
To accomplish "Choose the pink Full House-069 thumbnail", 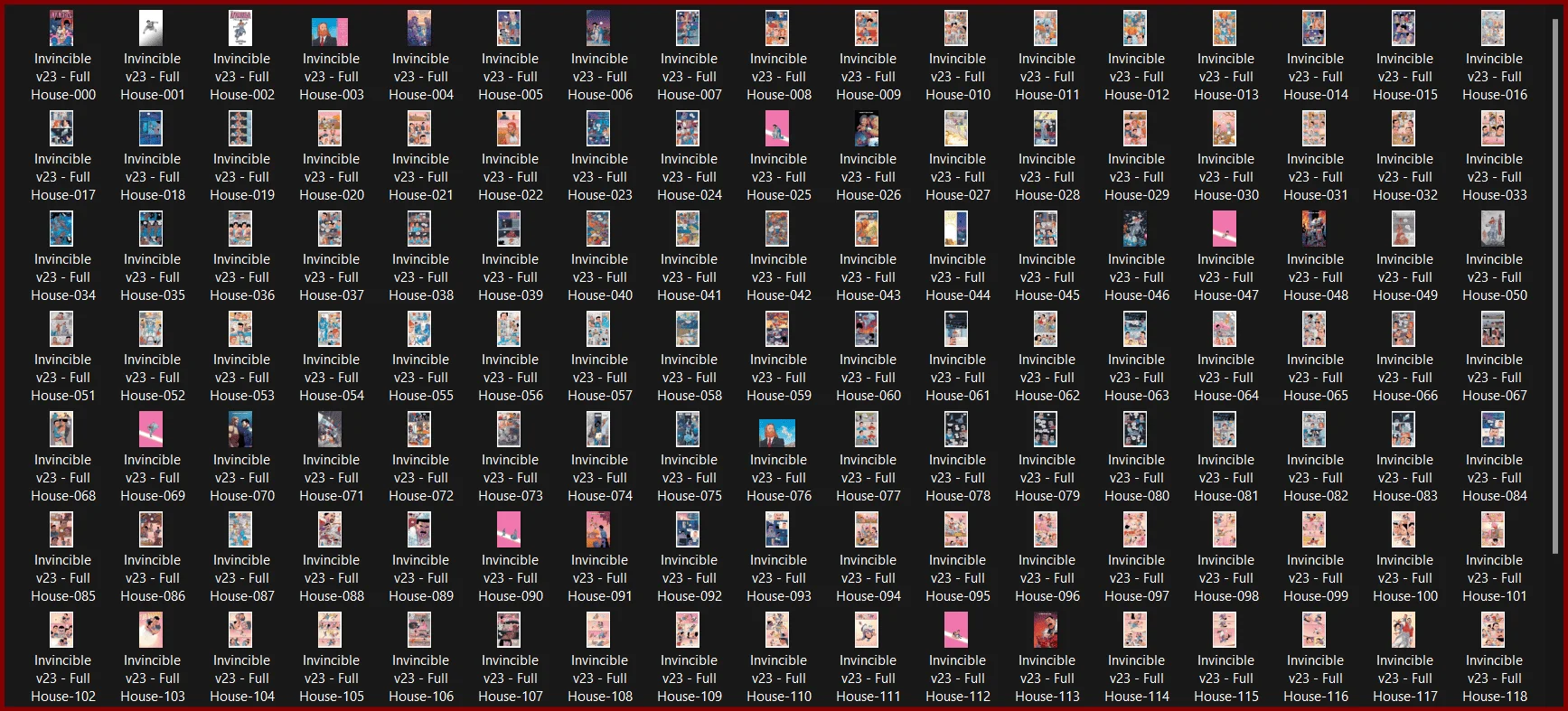I will click(151, 430).
